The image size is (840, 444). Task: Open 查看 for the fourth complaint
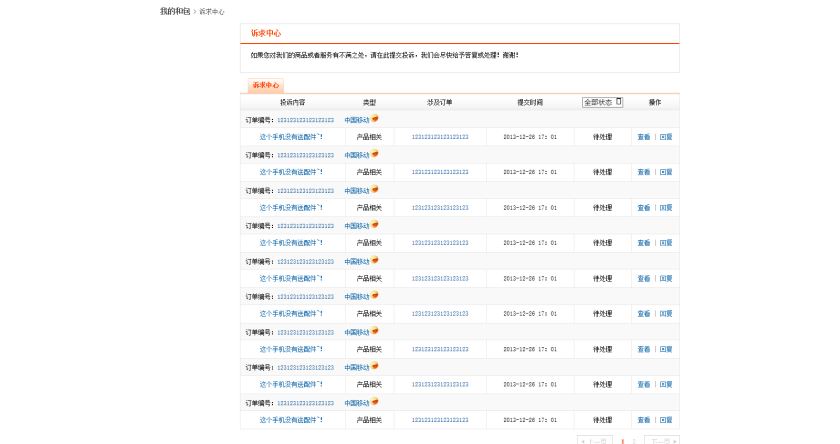644,243
